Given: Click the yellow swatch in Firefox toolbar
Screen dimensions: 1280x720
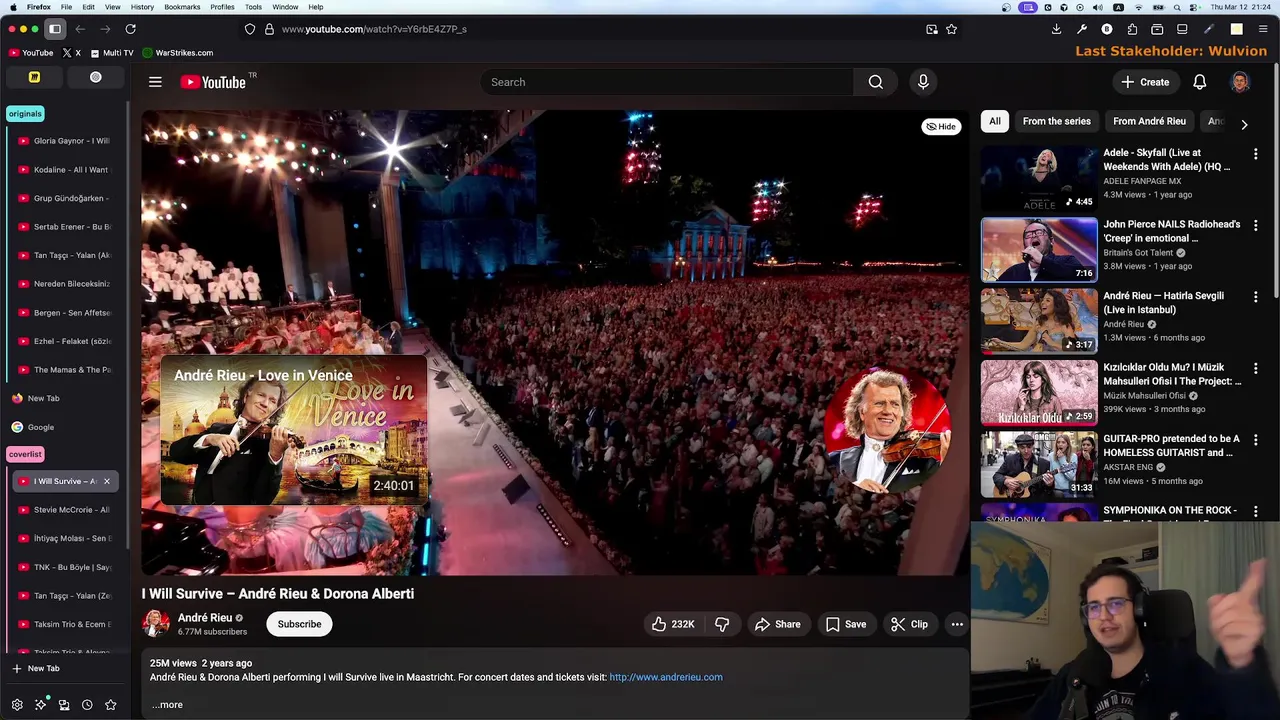Looking at the screenshot, I should pos(1236,29).
